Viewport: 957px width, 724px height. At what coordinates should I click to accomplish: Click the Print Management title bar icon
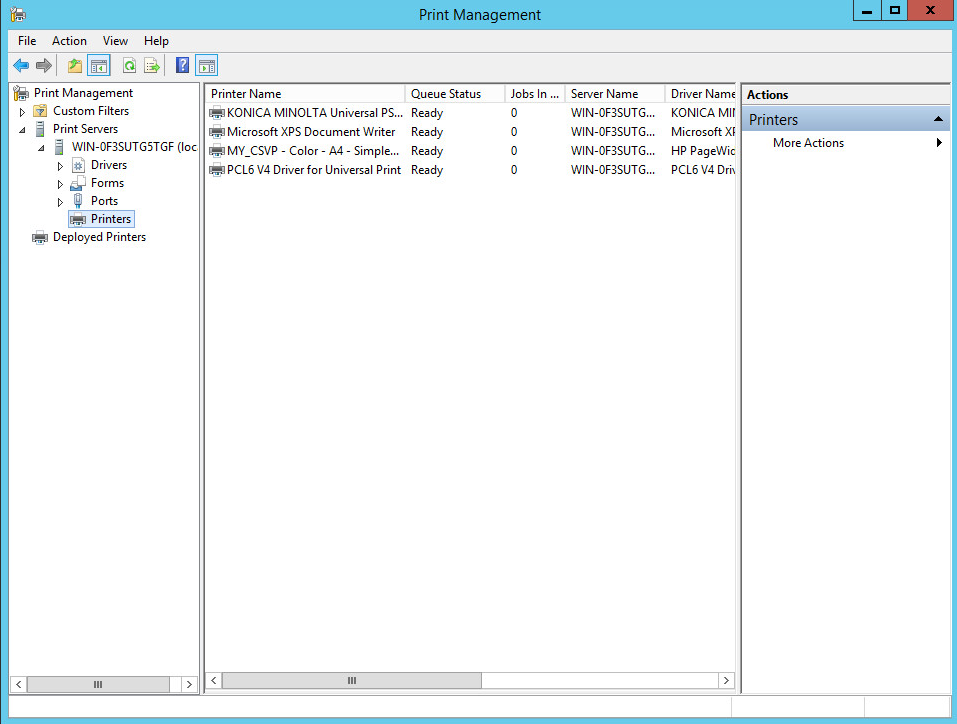click(18, 13)
